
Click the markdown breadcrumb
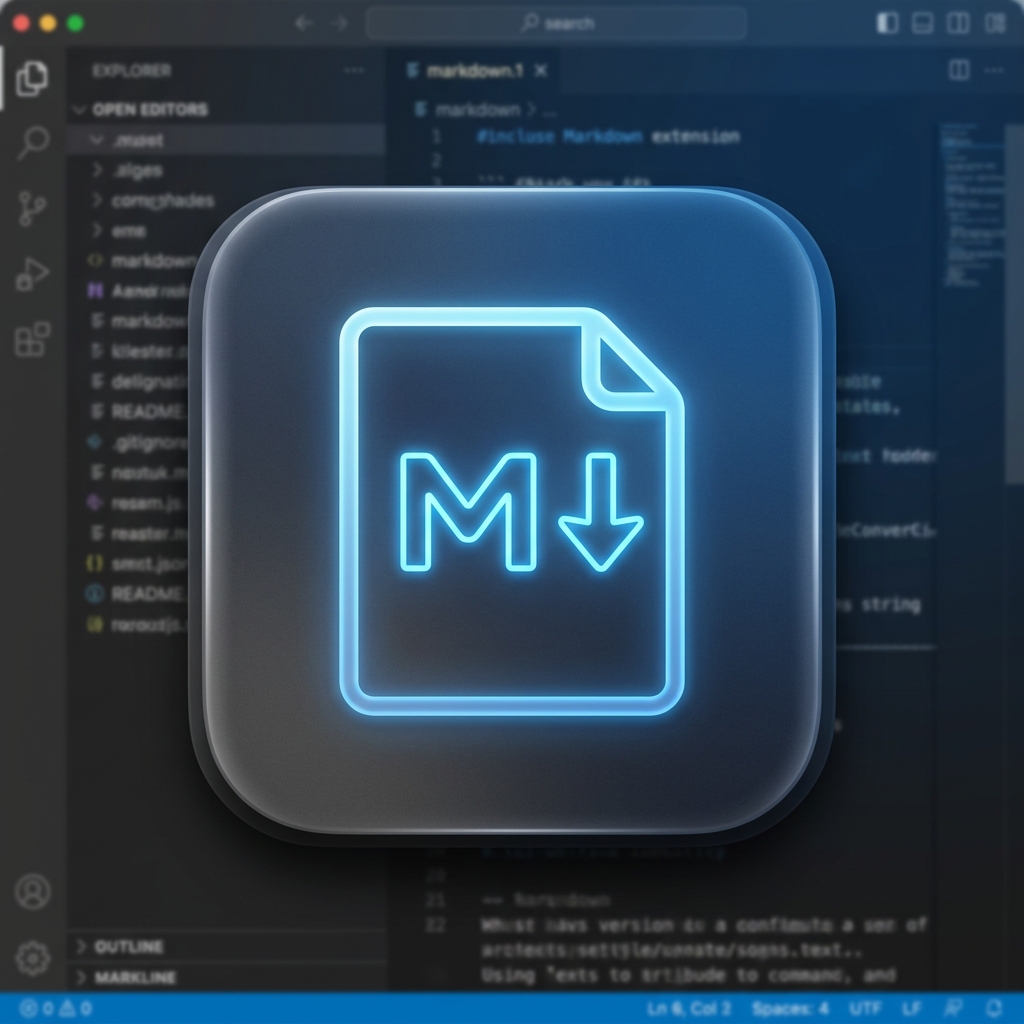click(x=477, y=110)
